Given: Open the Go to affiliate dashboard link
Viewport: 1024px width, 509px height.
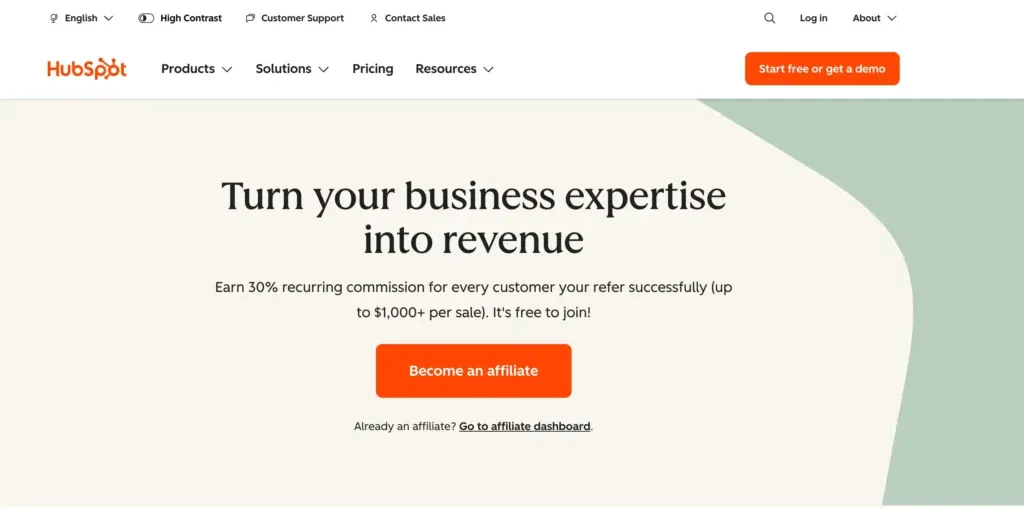Looking at the screenshot, I should click(x=524, y=426).
